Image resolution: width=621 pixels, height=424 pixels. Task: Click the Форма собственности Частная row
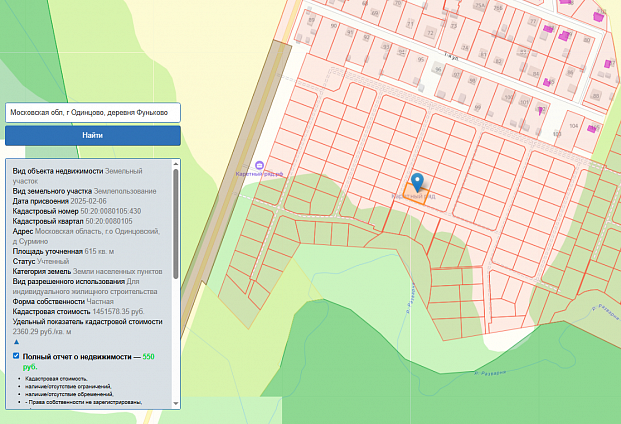point(63,302)
